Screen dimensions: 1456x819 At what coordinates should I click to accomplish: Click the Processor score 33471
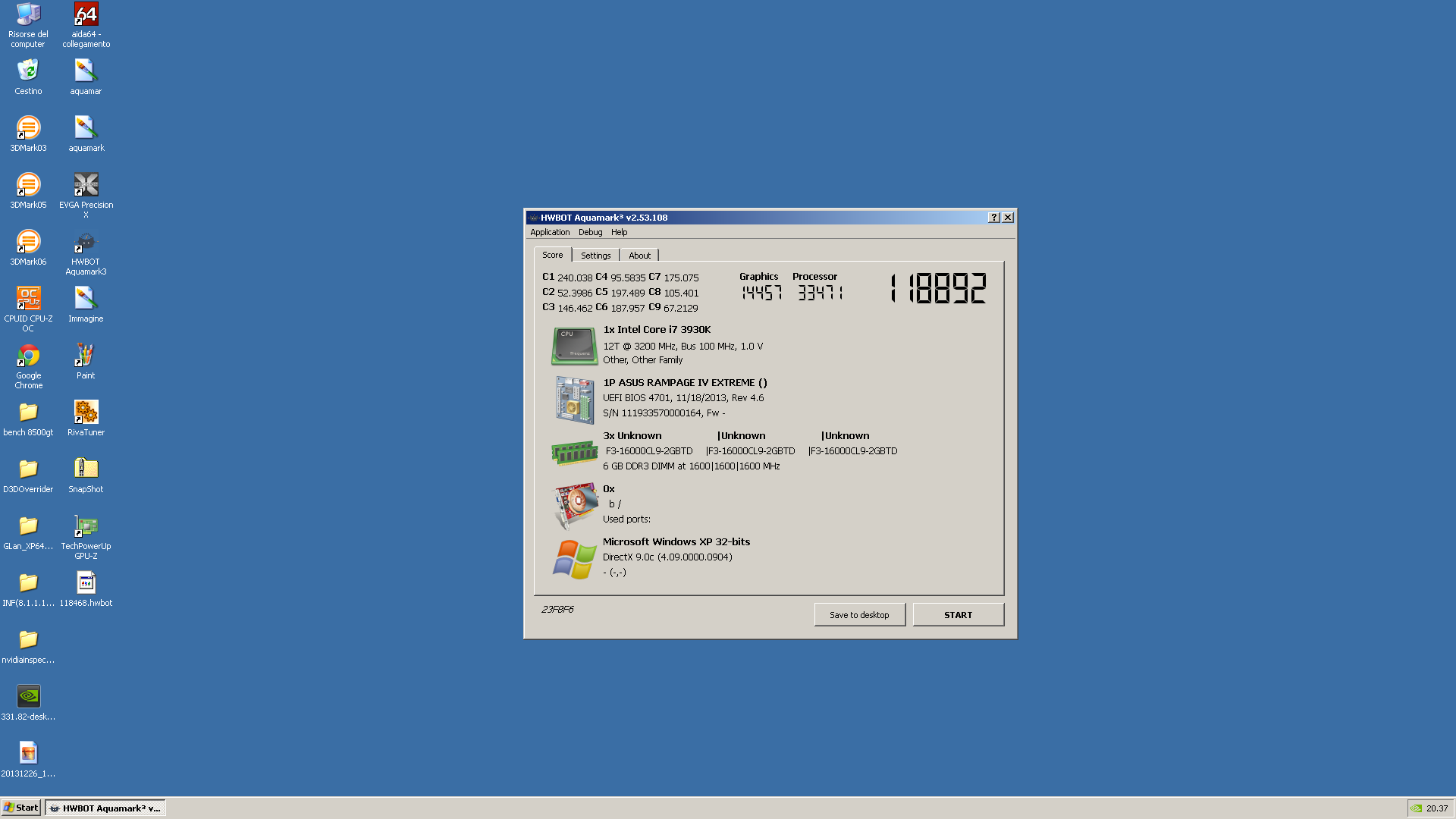tap(820, 293)
